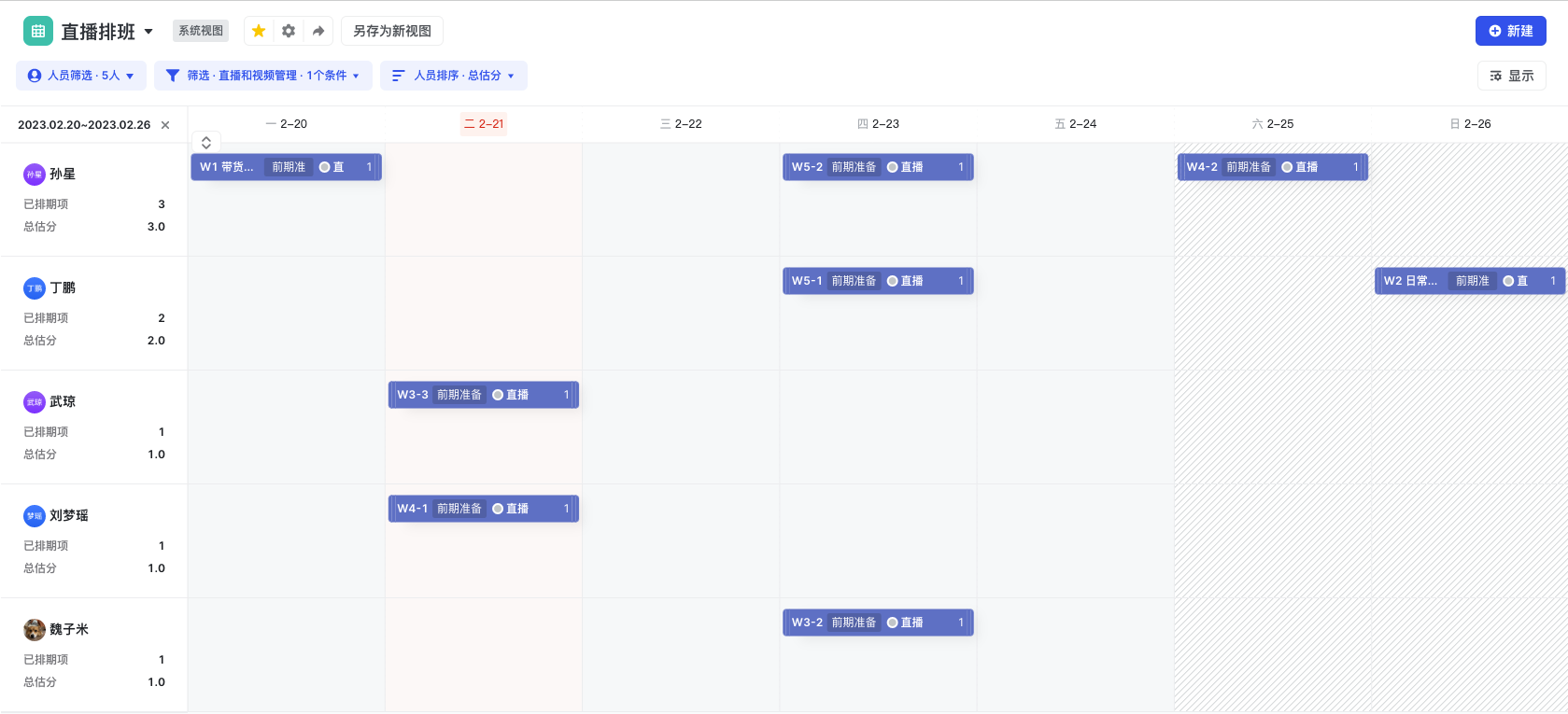Click 丁鹏's blue avatar icon
This screenshot has width=1568, height=714.
(35, 288)
